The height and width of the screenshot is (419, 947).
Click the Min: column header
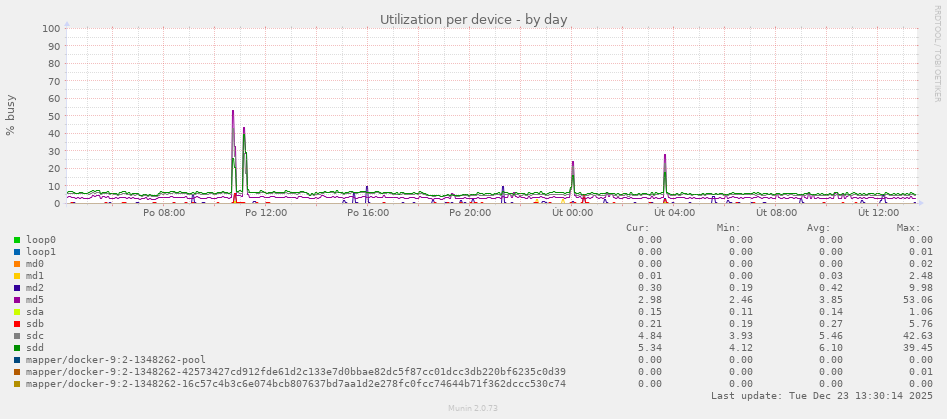point(728,228)
